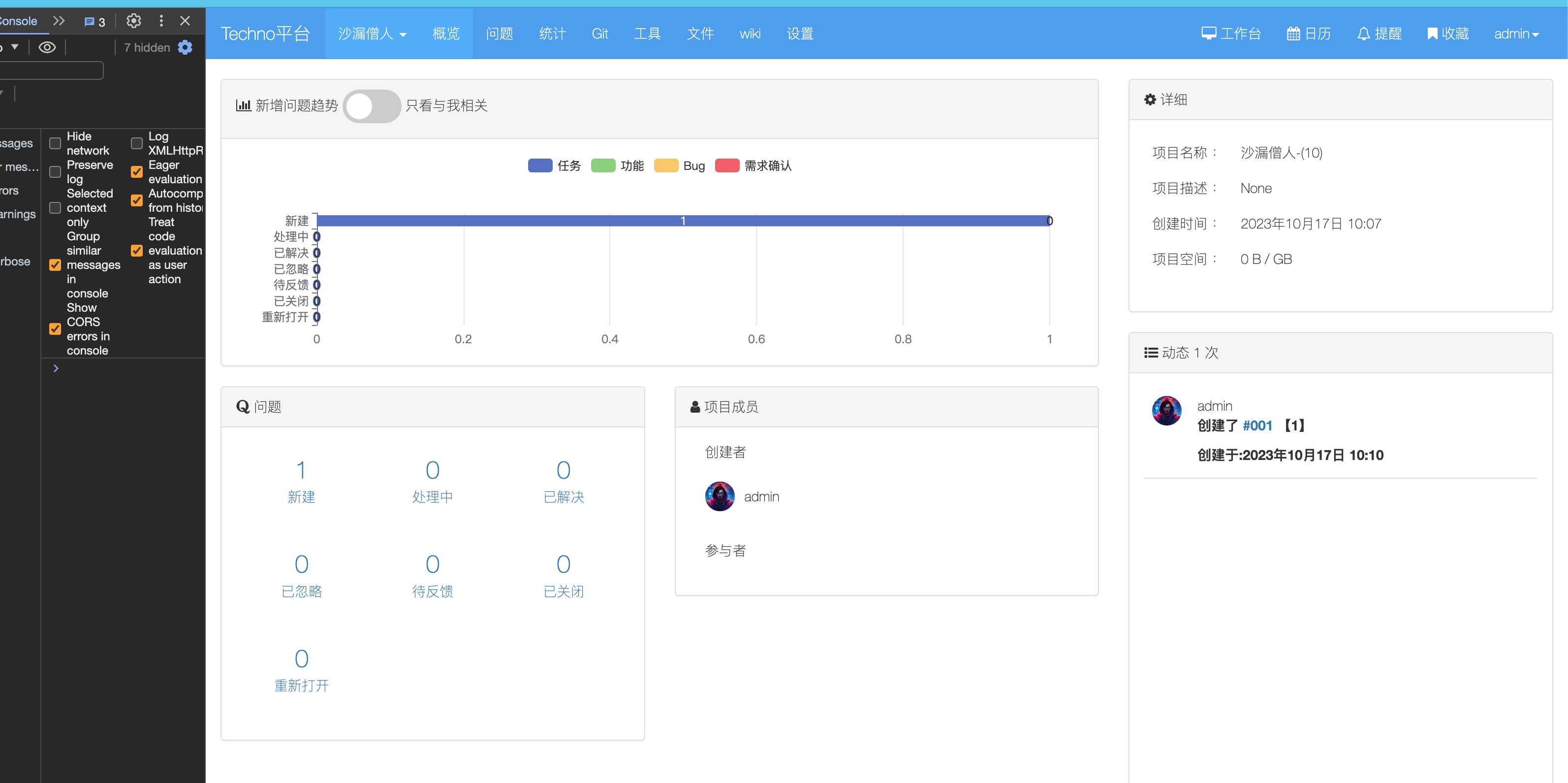
Task: Open the admin user dropdown menu
Action: coord(1516,34)
